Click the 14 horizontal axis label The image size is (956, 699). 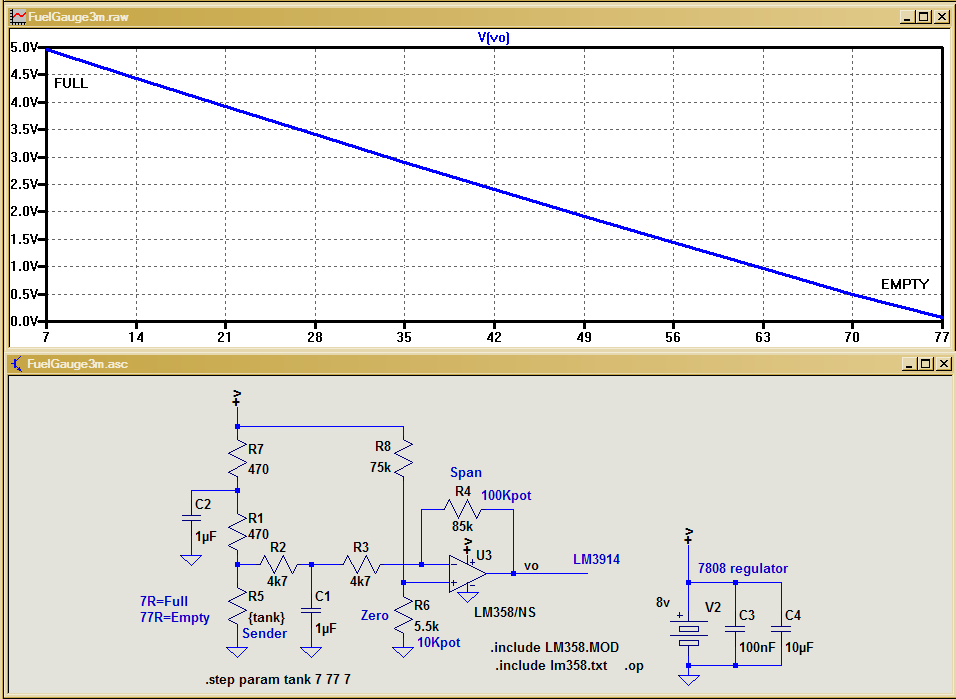136,337
